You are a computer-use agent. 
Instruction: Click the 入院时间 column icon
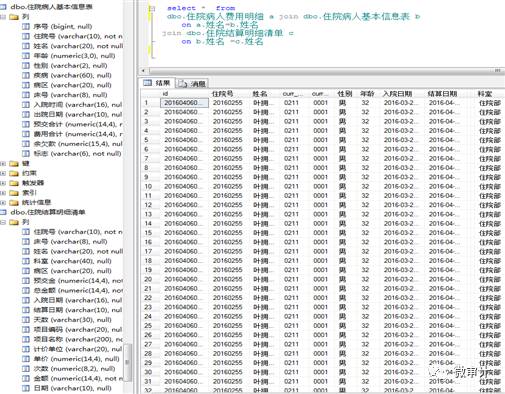(x=26, y=105)
